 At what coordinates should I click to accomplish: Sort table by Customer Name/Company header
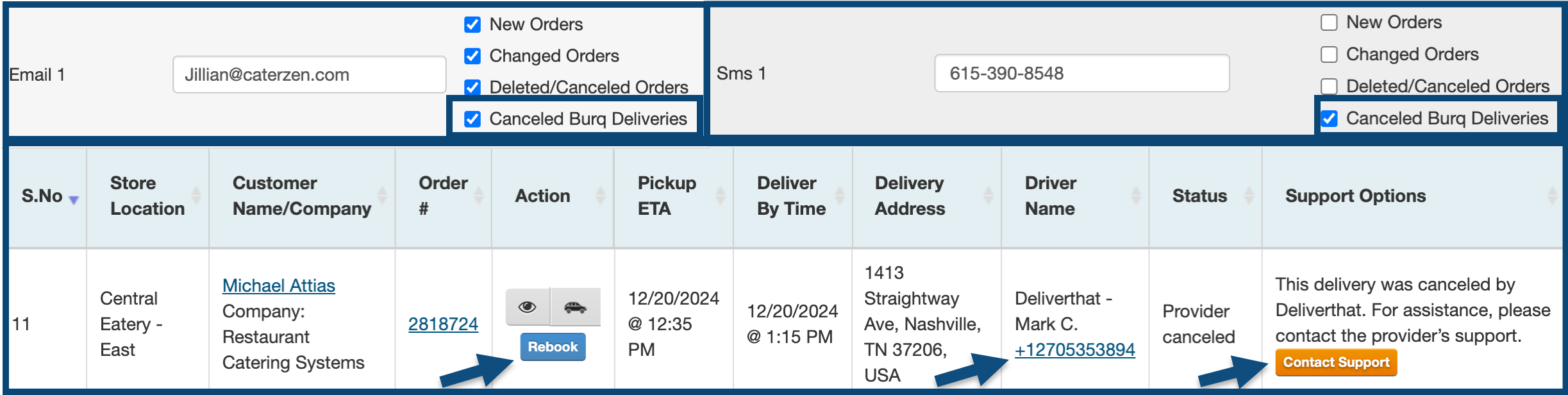[301, 196]
